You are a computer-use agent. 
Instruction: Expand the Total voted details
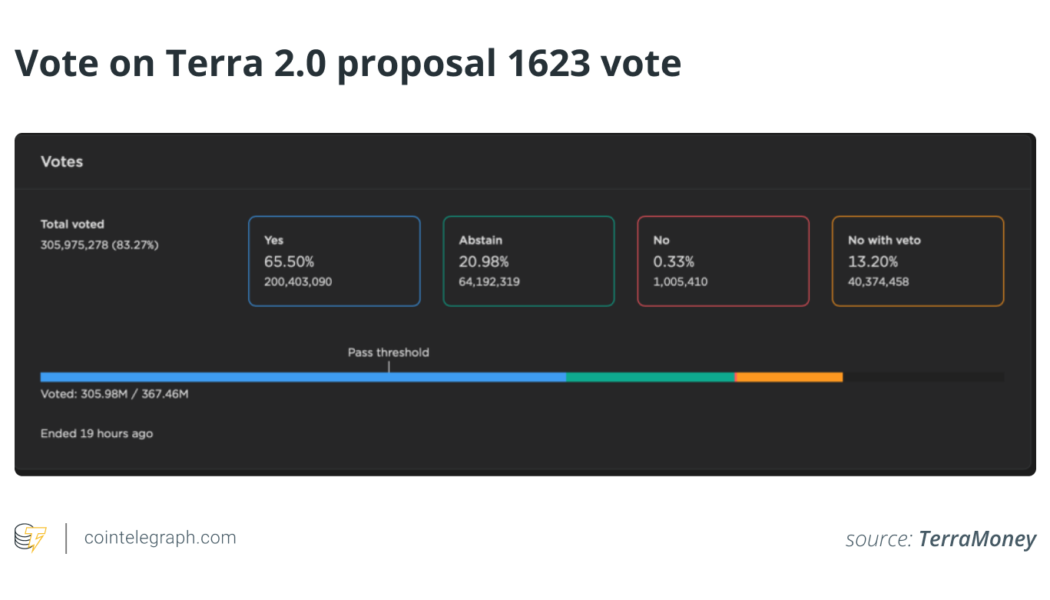[98, 234]
